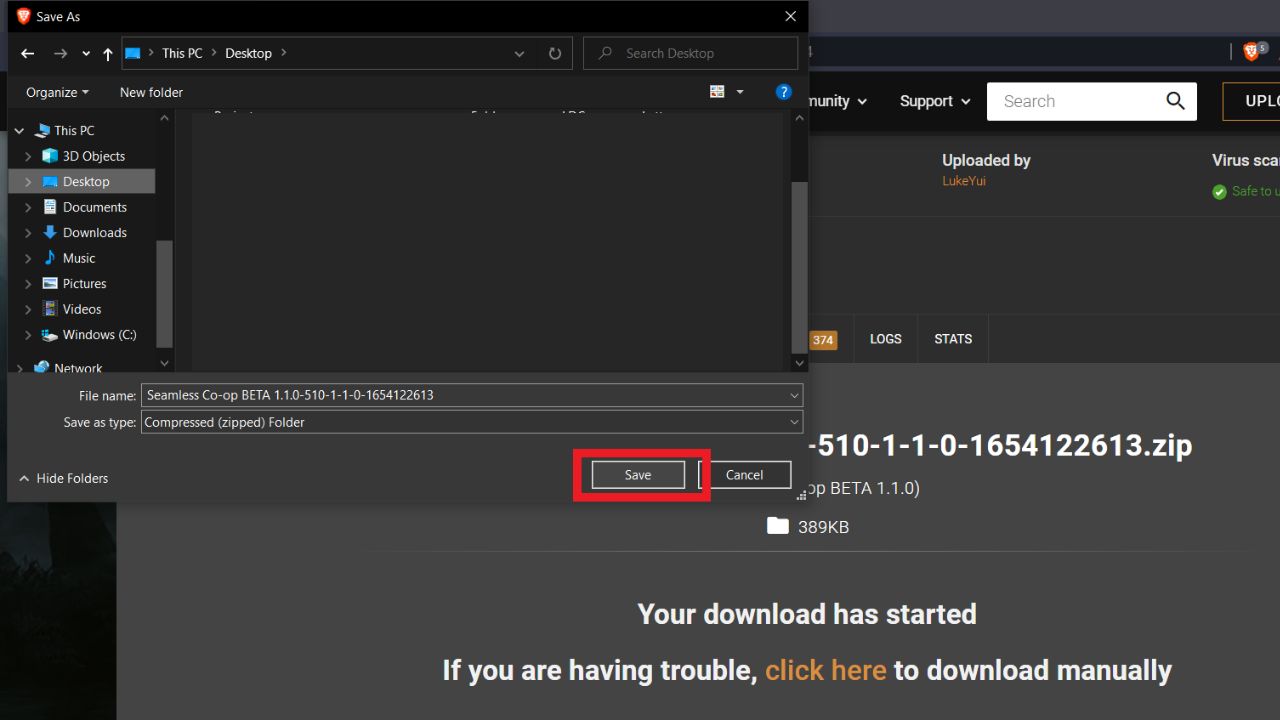Click the Back arrow in Save As dialog

[28, 54]
